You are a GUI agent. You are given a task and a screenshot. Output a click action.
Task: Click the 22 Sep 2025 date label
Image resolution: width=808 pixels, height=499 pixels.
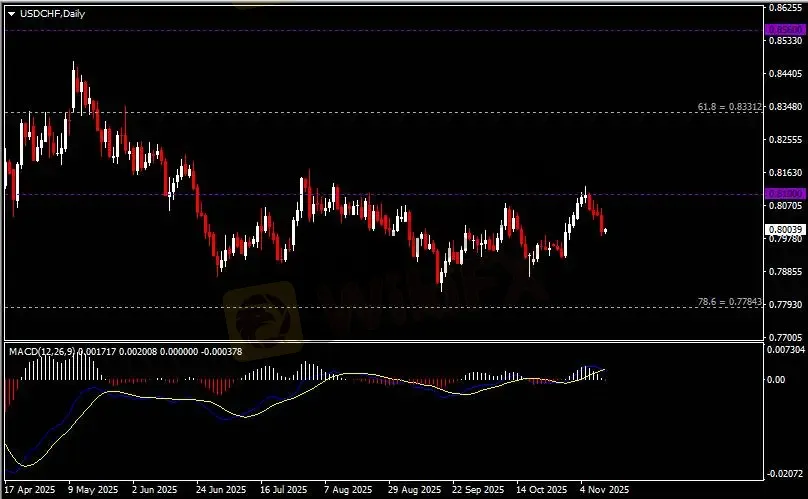coord(478,490)
